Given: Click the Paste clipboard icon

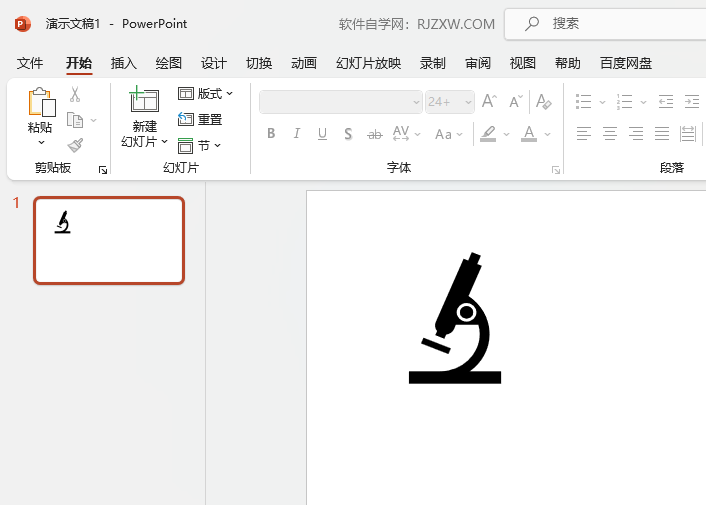Looking at the screenshot, I should click(41, 102).
